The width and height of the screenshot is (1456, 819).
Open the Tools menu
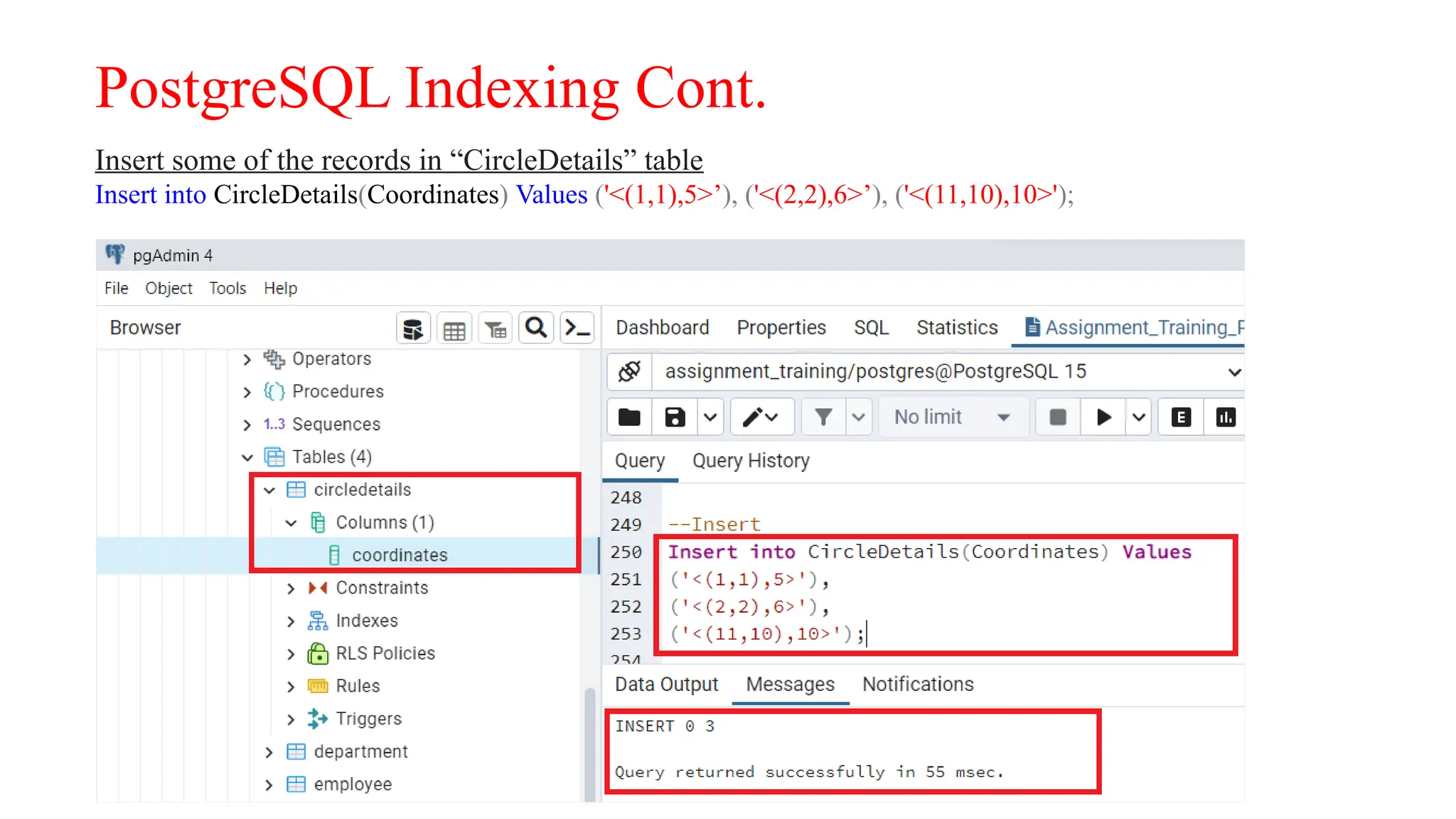coord(227,288)
